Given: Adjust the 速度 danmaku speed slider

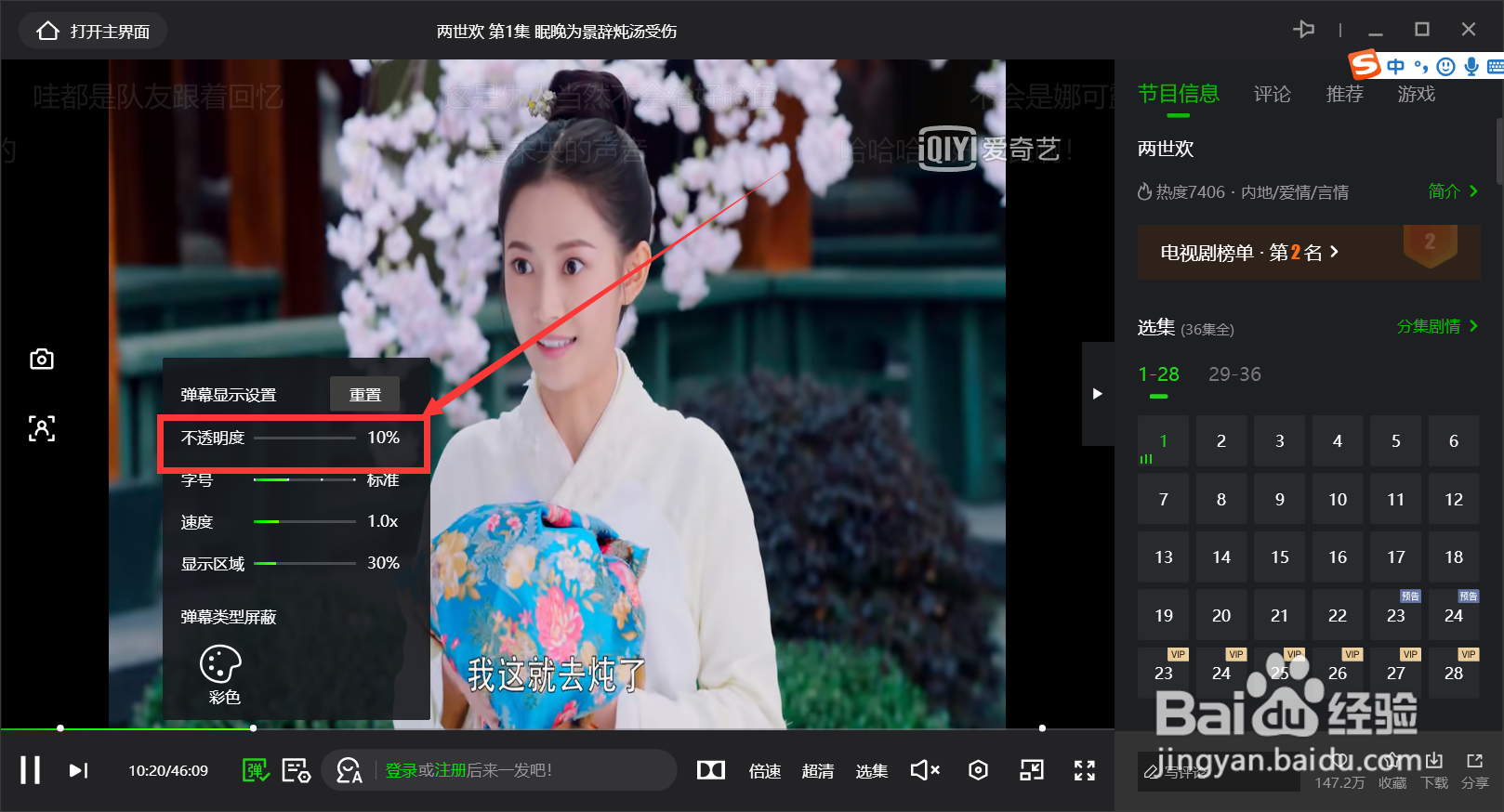Looking at the screenshot, I should 305,521.
